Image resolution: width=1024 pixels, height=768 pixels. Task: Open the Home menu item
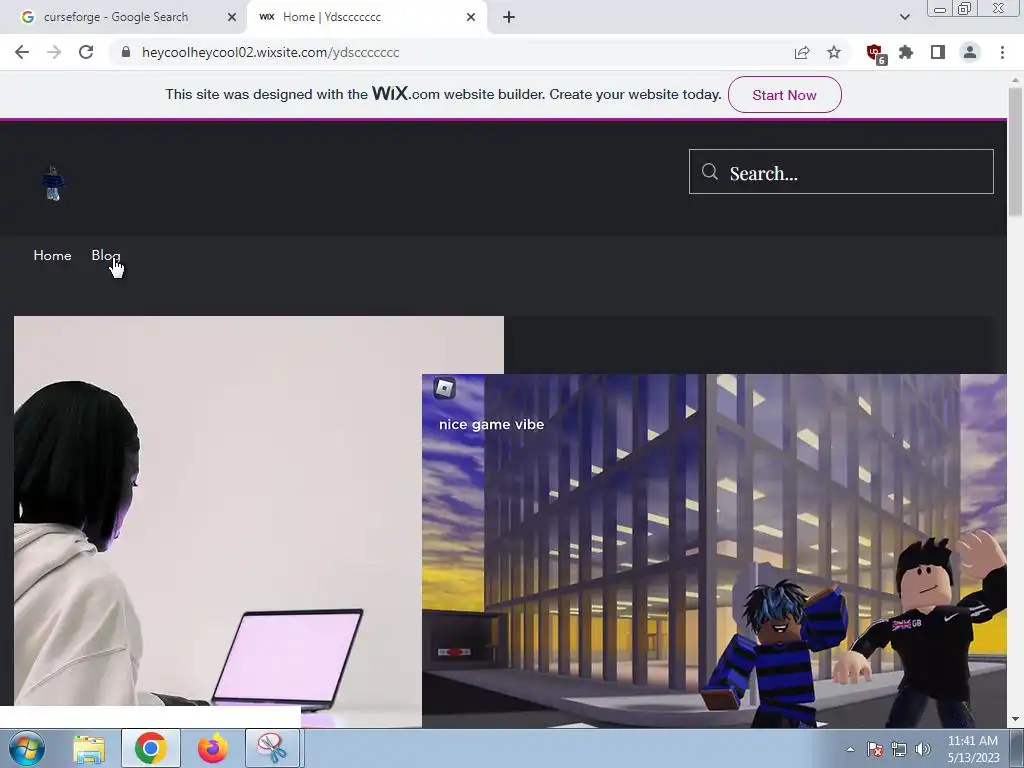coord(52,255)
